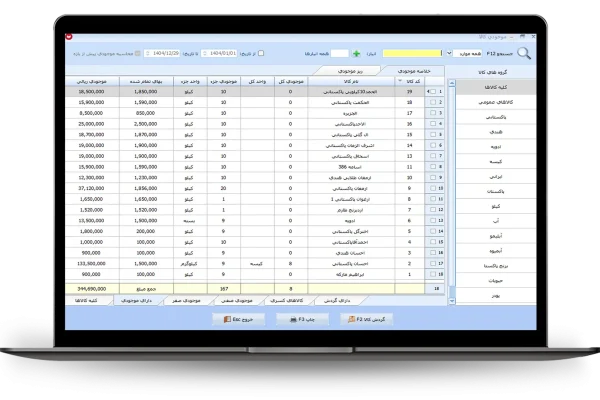Click the printer icon on F3 button
The image size is (600, 400).
(293, 319)
